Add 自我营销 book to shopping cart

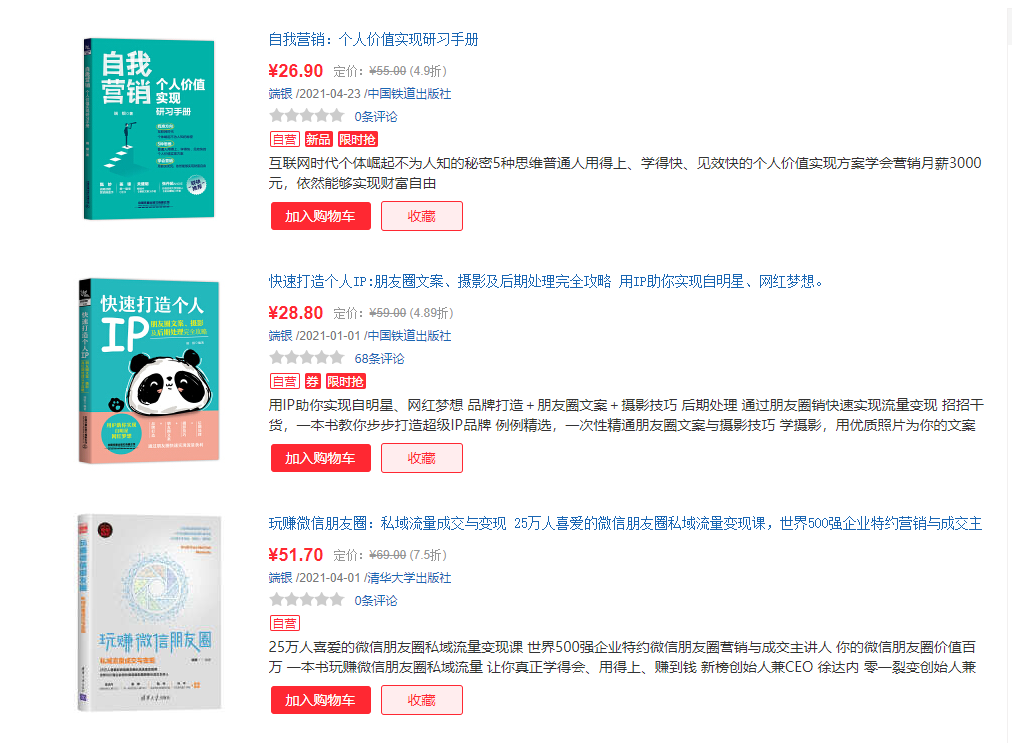[321, 216]
